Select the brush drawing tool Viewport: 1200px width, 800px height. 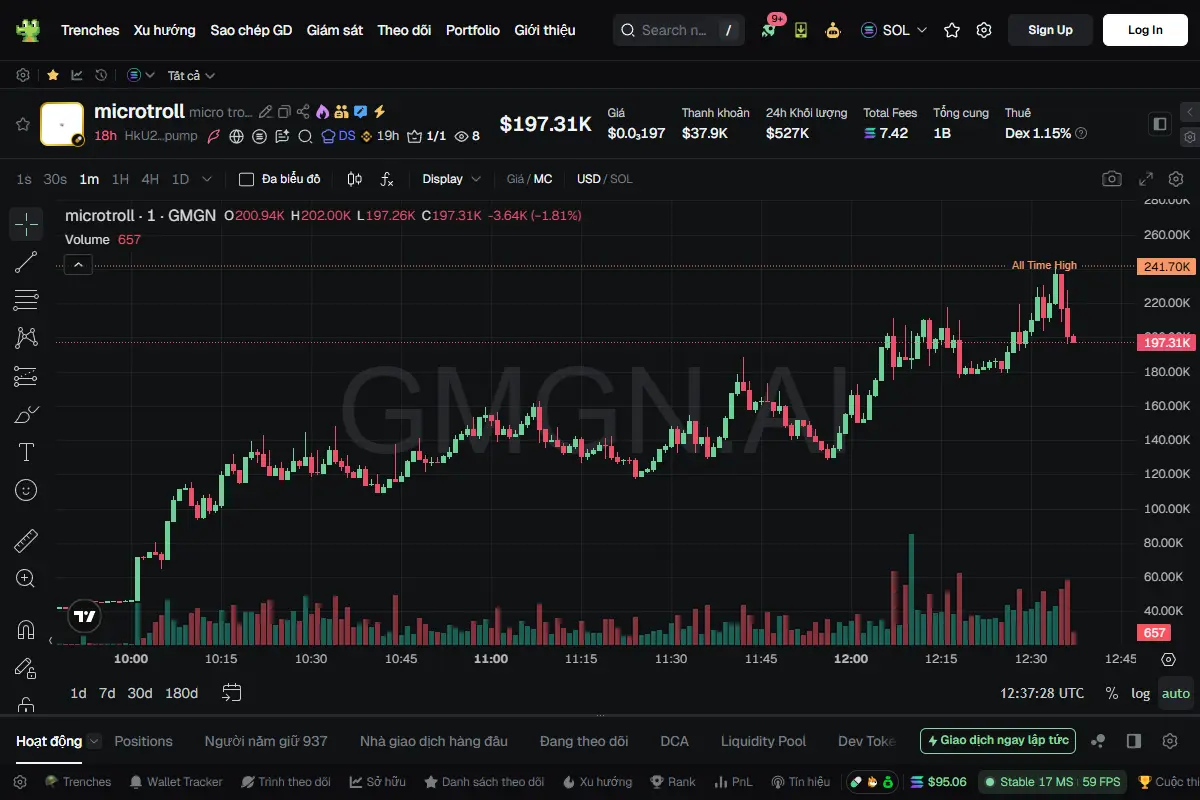pos(26,414)
